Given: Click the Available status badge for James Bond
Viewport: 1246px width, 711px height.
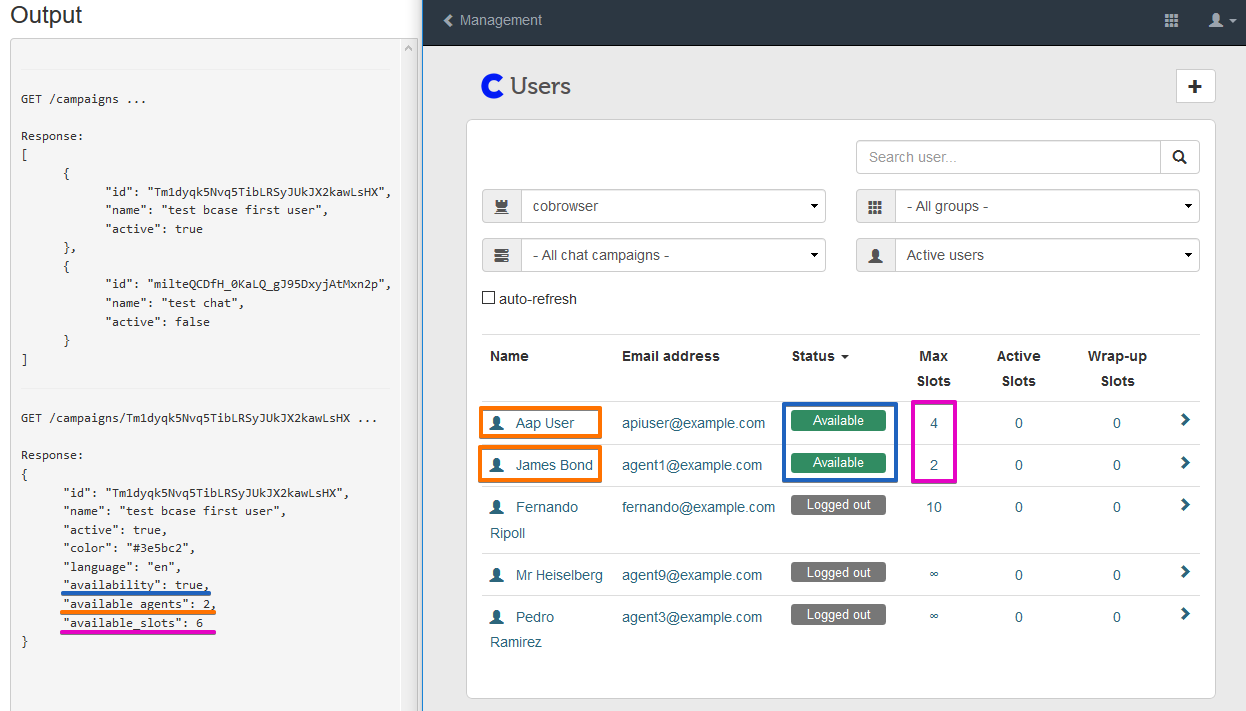Looking at the screenshot, I should [838, 463].
